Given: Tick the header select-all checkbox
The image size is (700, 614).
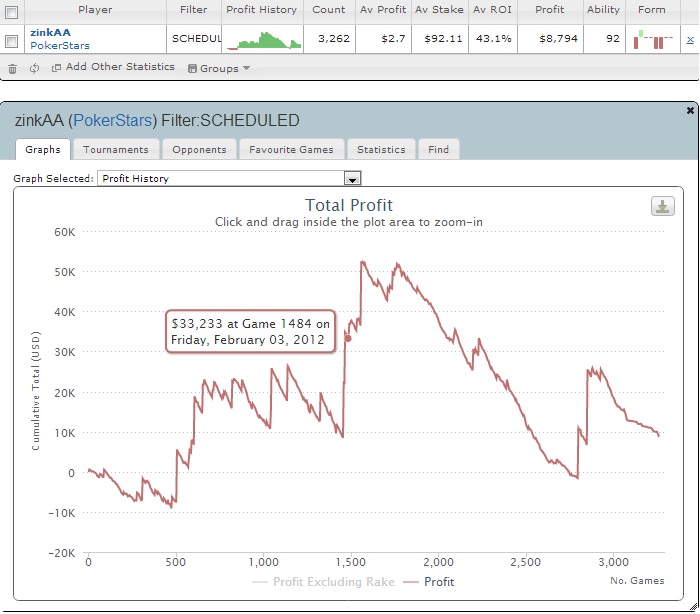Looking at the screenshot, I should click(11, 12).
